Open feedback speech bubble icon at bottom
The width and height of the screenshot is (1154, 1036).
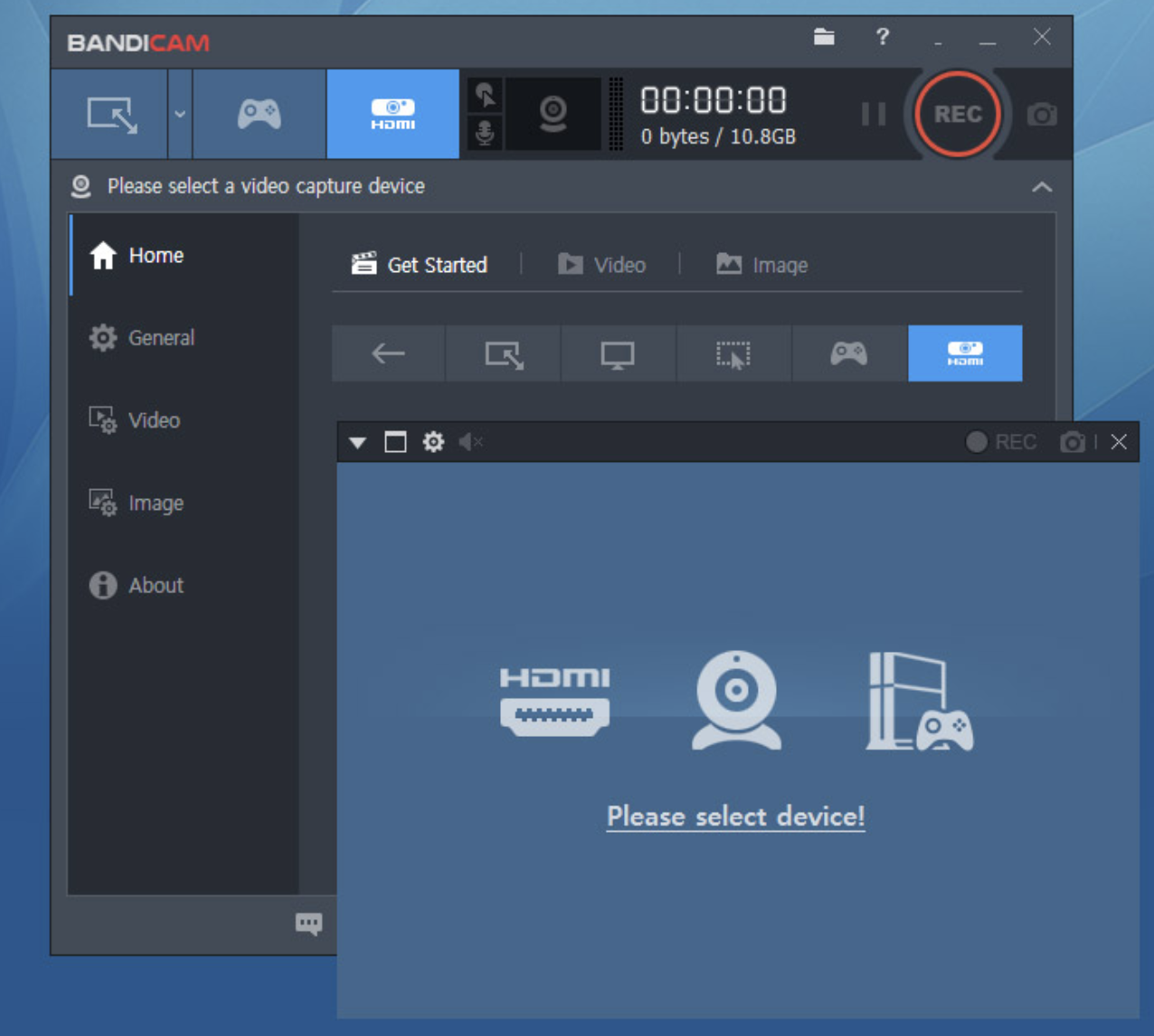pyautogui.click(x=308, y=923)
